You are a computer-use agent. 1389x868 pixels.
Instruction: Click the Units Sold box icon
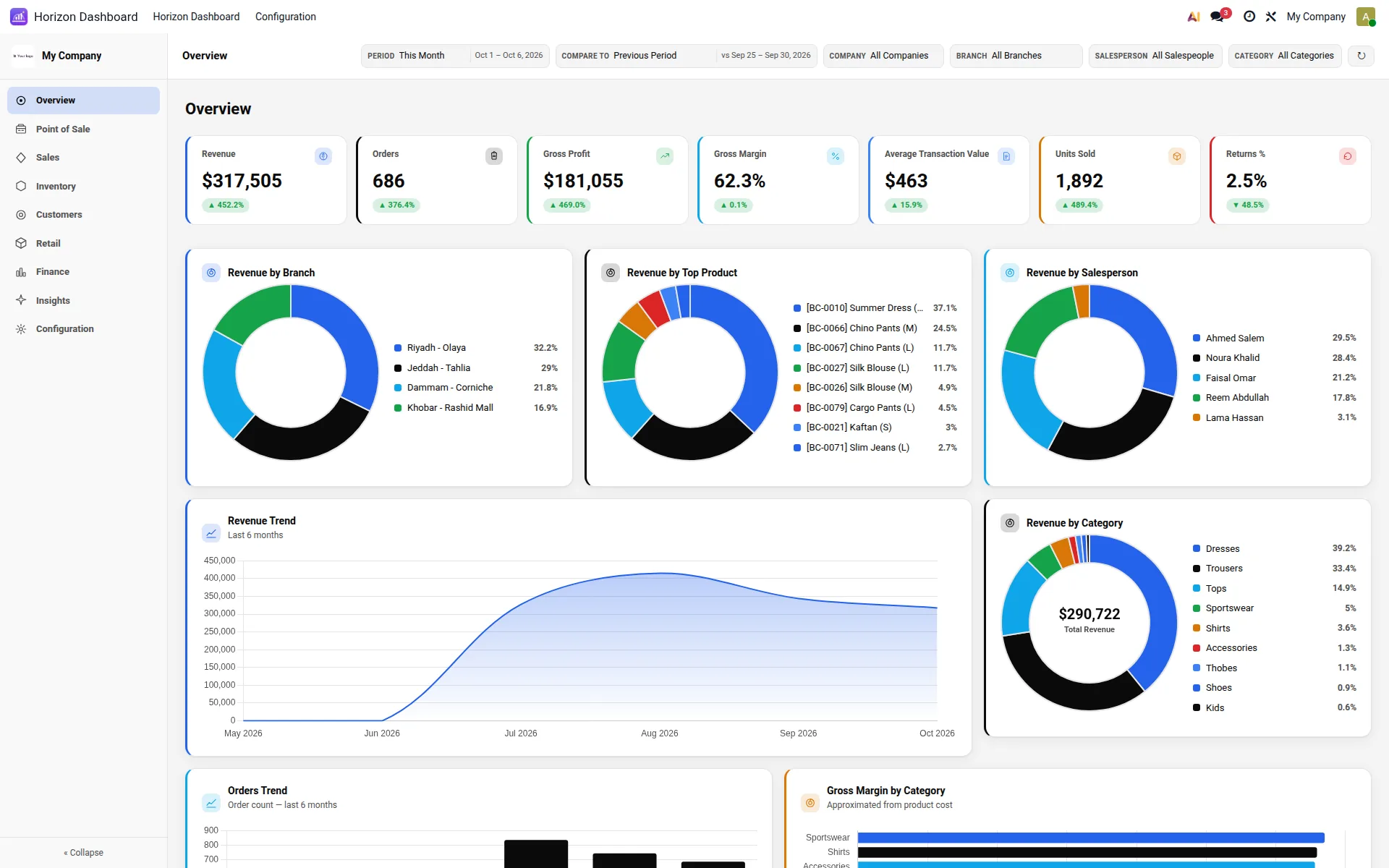[1177, 156]
